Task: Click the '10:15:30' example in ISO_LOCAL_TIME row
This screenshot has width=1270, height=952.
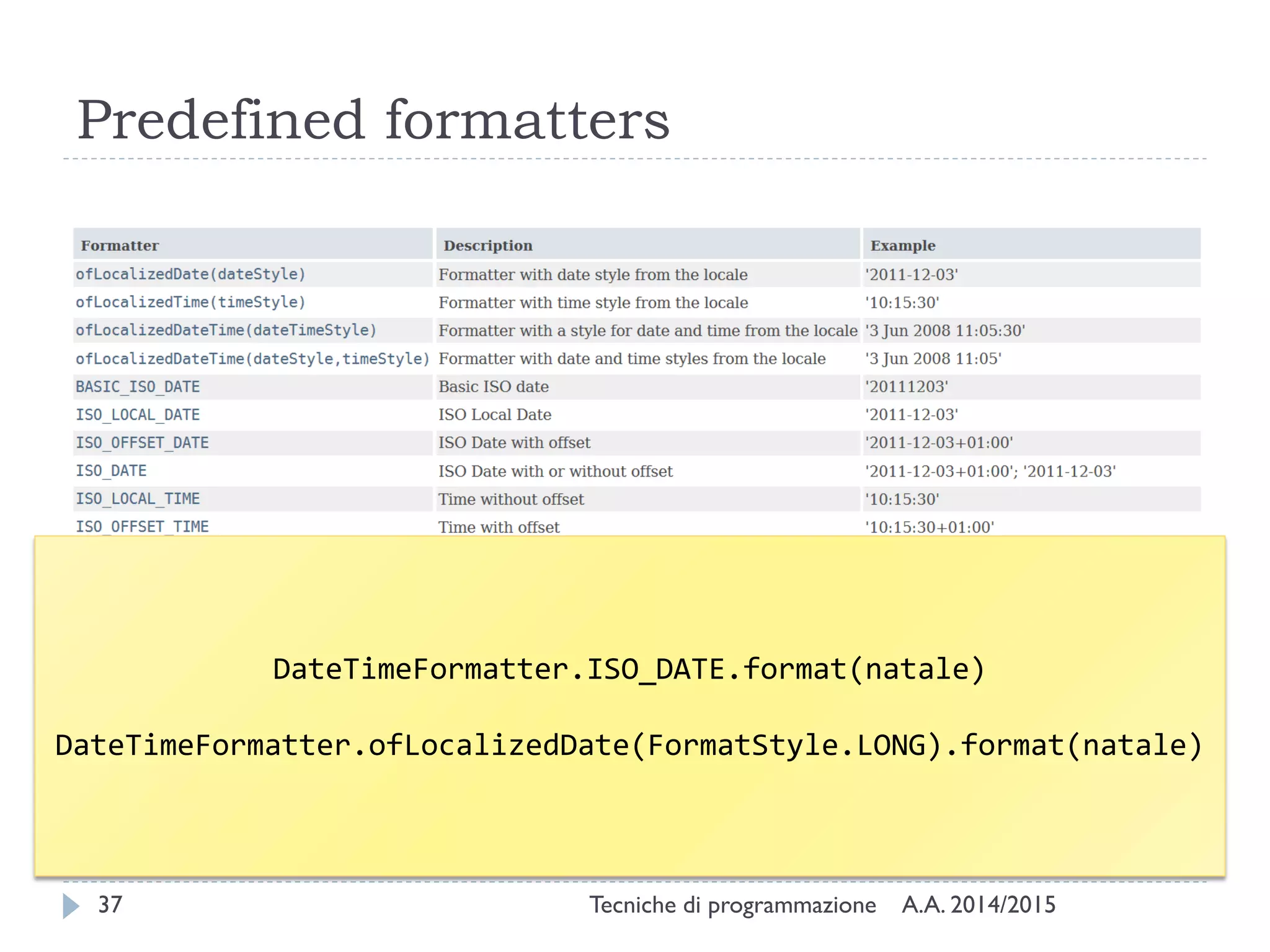Action: click(x=902, y=499)
